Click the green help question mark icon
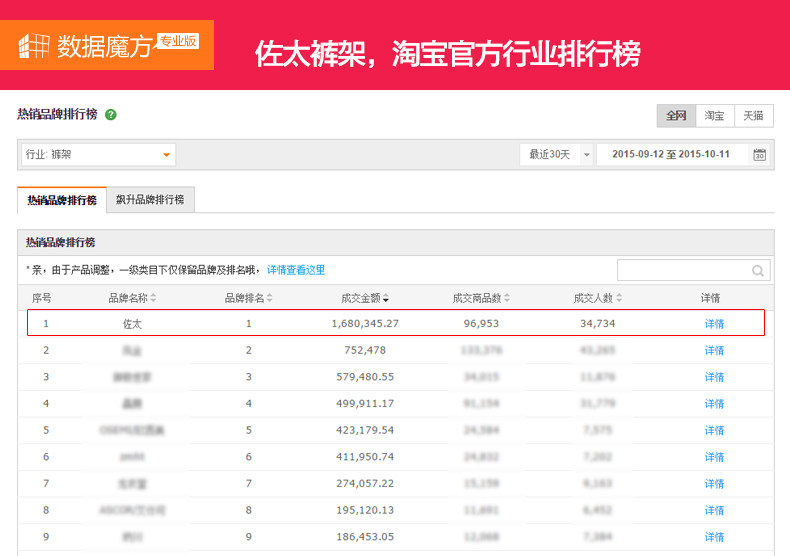 point(111,115)
